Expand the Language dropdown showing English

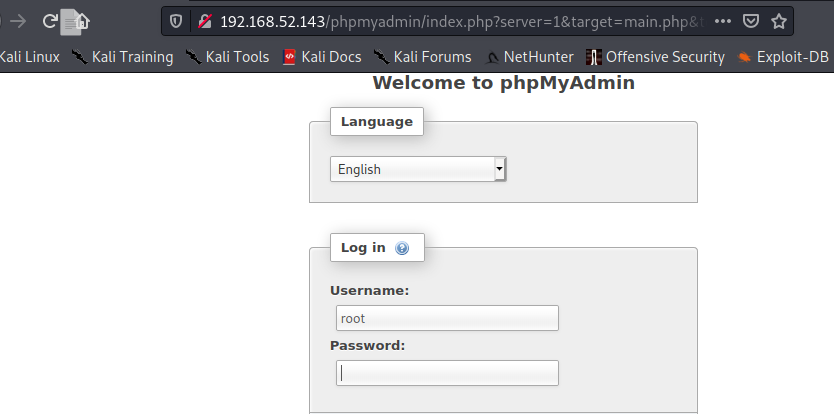point(418,169)
